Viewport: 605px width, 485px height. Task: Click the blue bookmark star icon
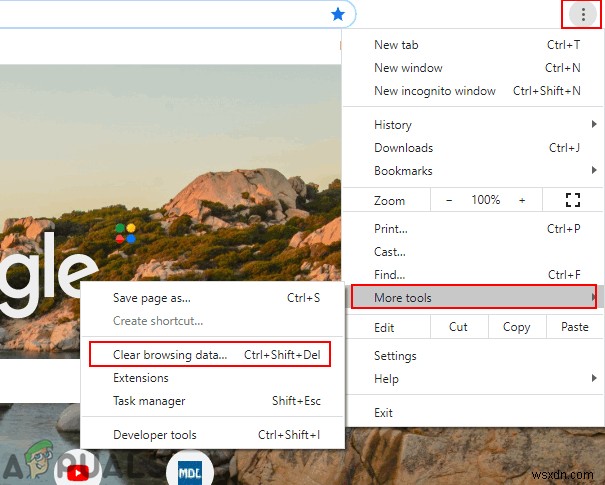[x=338, y=15]
